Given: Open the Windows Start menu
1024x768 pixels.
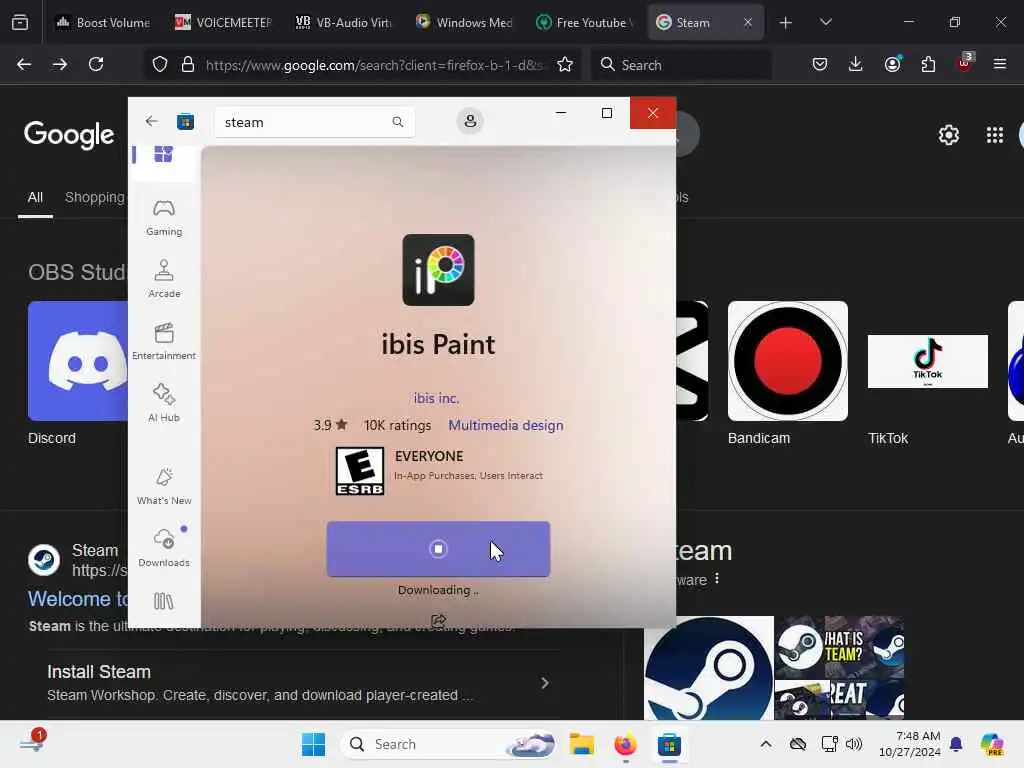Looking at the screenshot, I should click(313, 744).
